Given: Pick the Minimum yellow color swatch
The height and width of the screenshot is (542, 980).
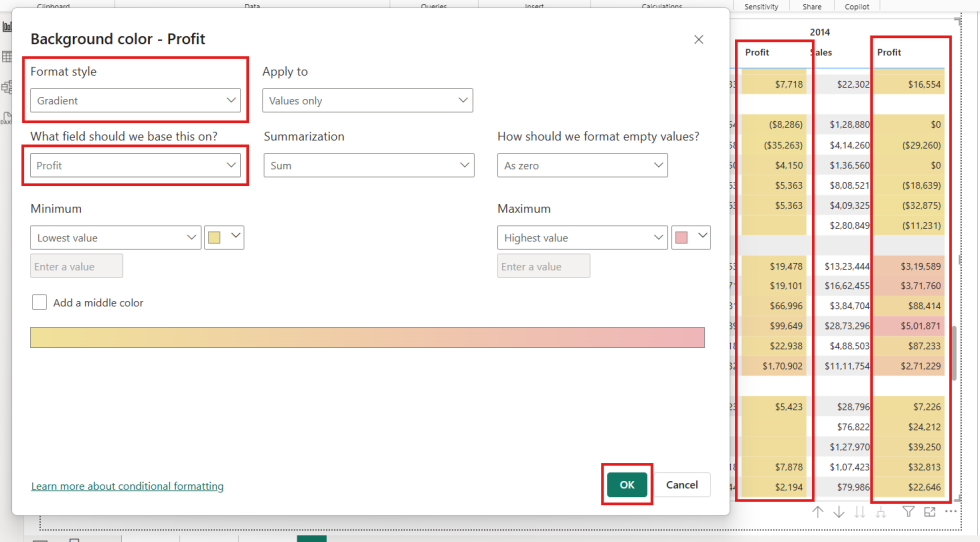Looking at the screenshot, I should [215, 238].
